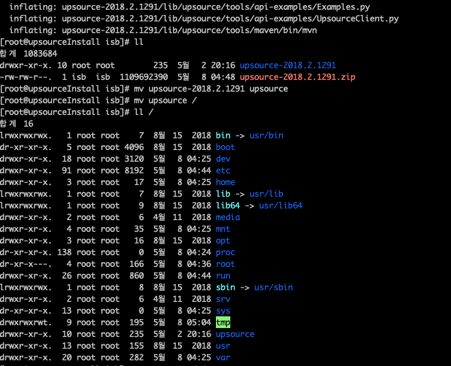Click the 'usr/lib' link target
Screen dimensions: 451x366
[266, 194]
